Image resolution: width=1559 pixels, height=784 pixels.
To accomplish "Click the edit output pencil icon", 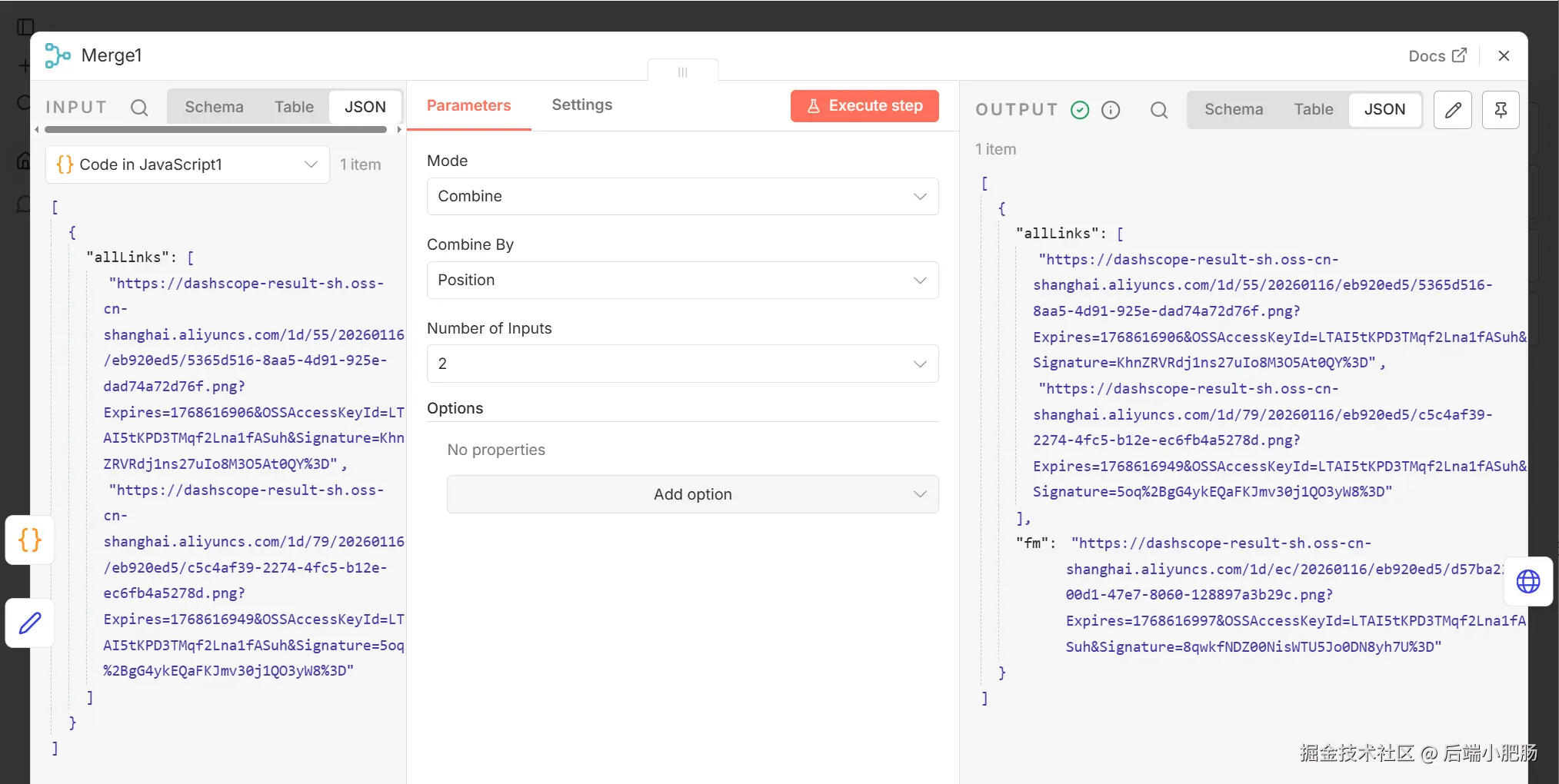I will [1453, 110].
